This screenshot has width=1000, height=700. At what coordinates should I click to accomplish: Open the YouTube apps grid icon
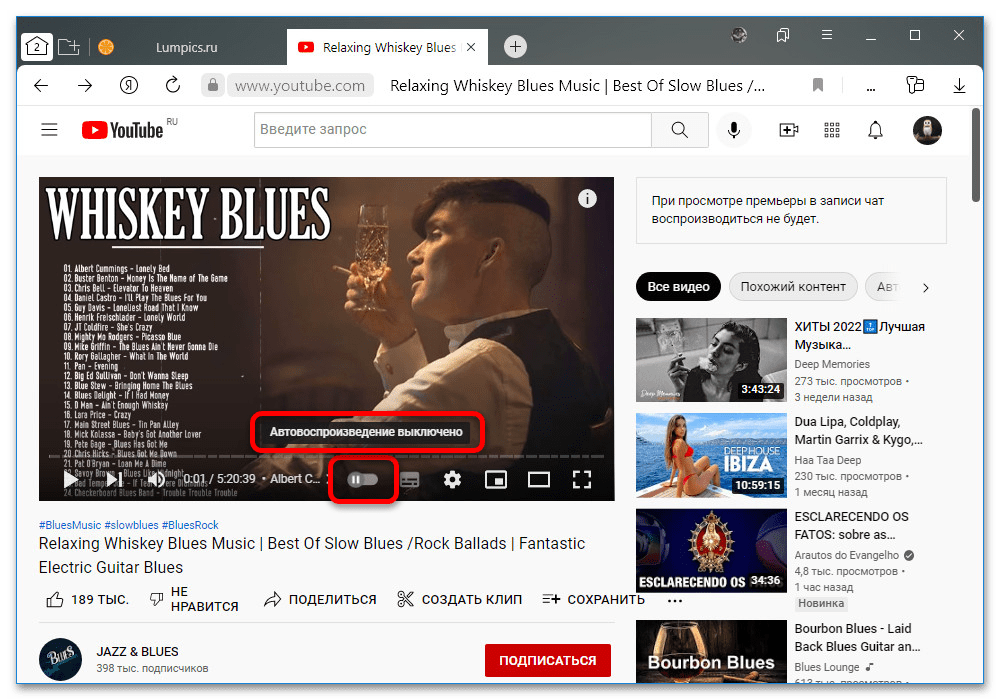click(831, 130)
